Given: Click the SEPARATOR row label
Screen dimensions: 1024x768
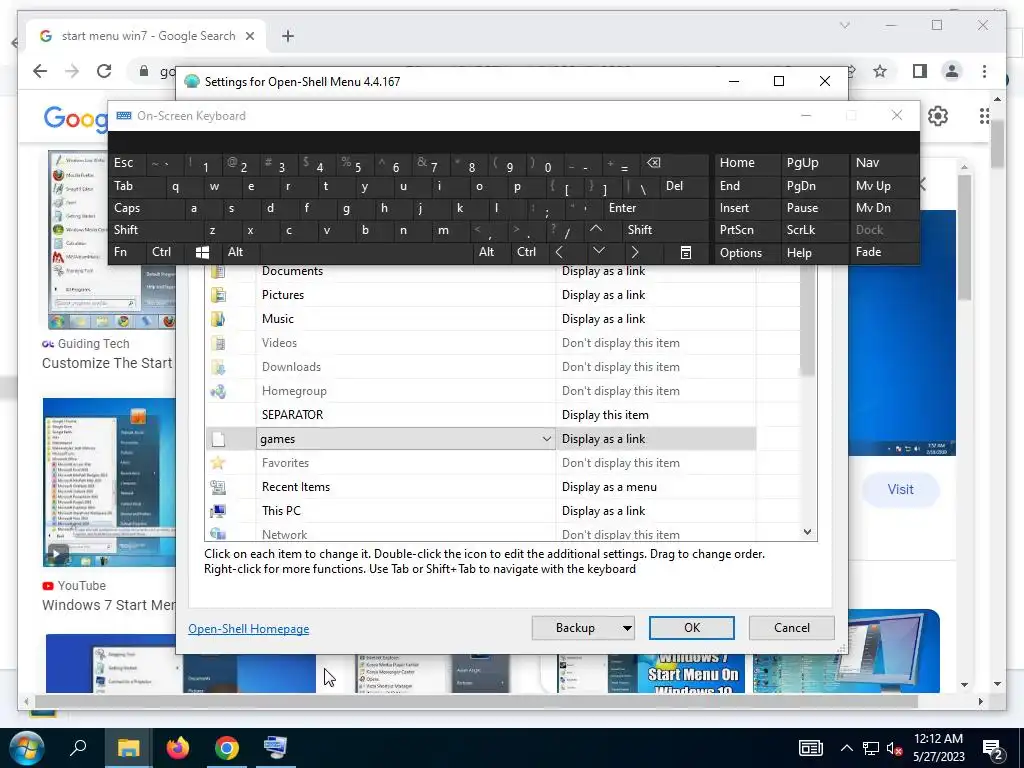Looking at the screenshot, I should (293, 415).
